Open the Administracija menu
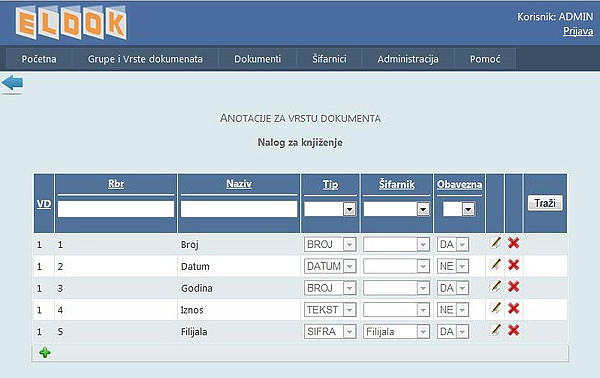The width and height of the screenshot is (600, 378). click(x=408, y=59)
